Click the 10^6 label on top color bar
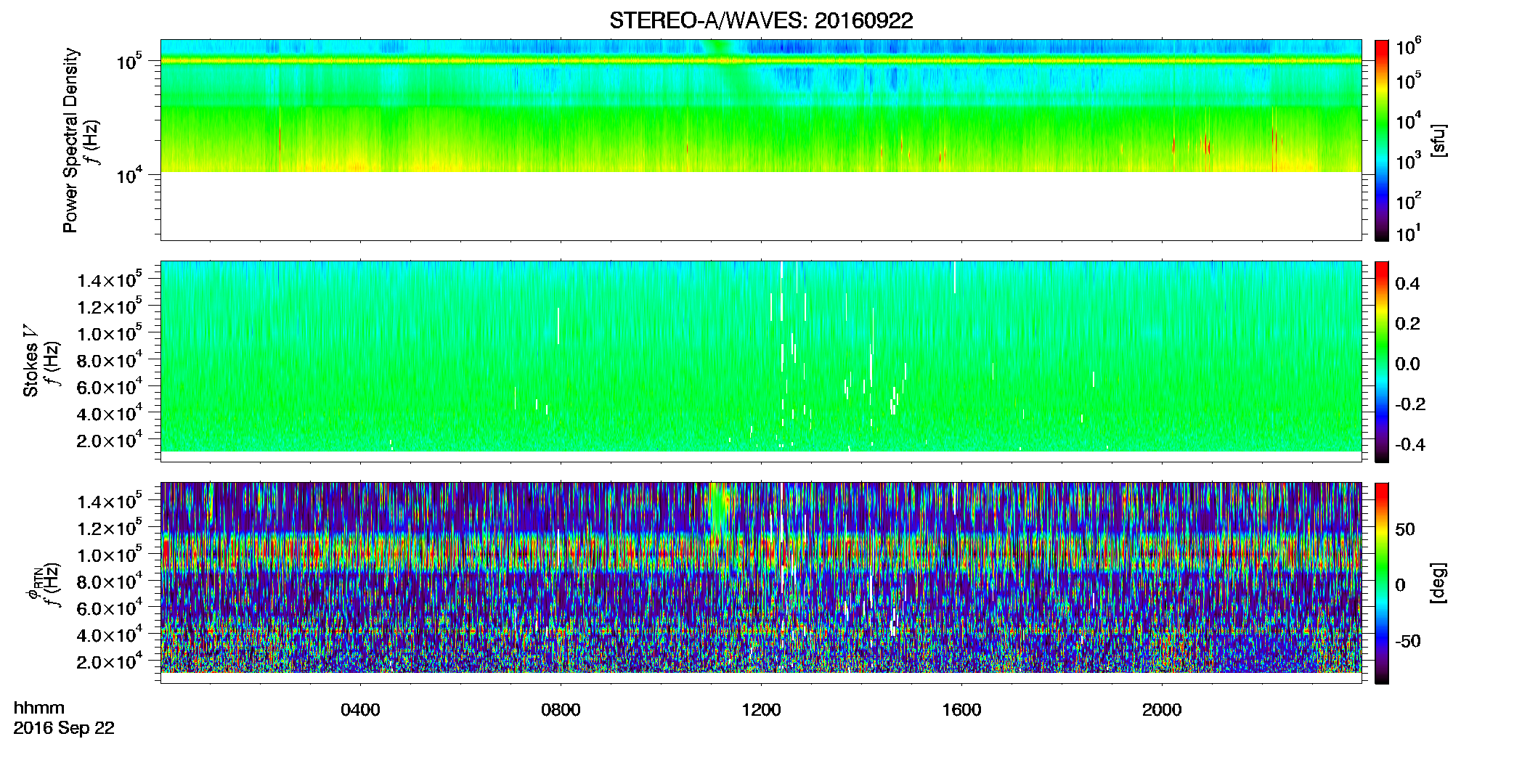1522x784 pixels. pos(1409,47)
